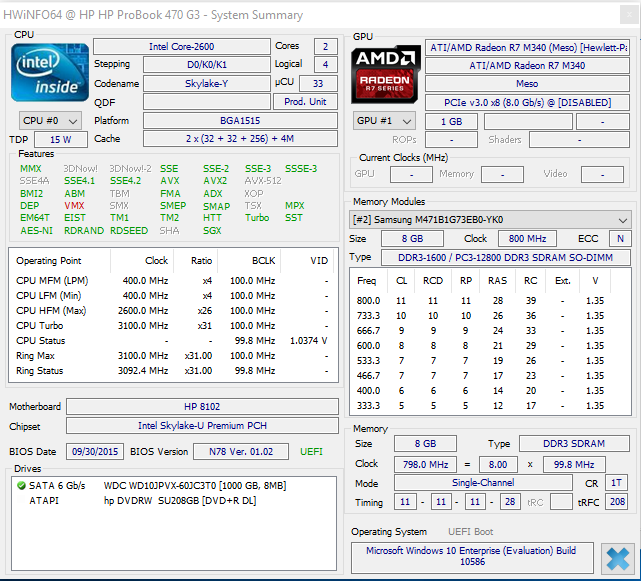641x581 pixels.
Task: Click the HP 8102 motherboard field
Action: pyautogui.click(x=202, y=407)
